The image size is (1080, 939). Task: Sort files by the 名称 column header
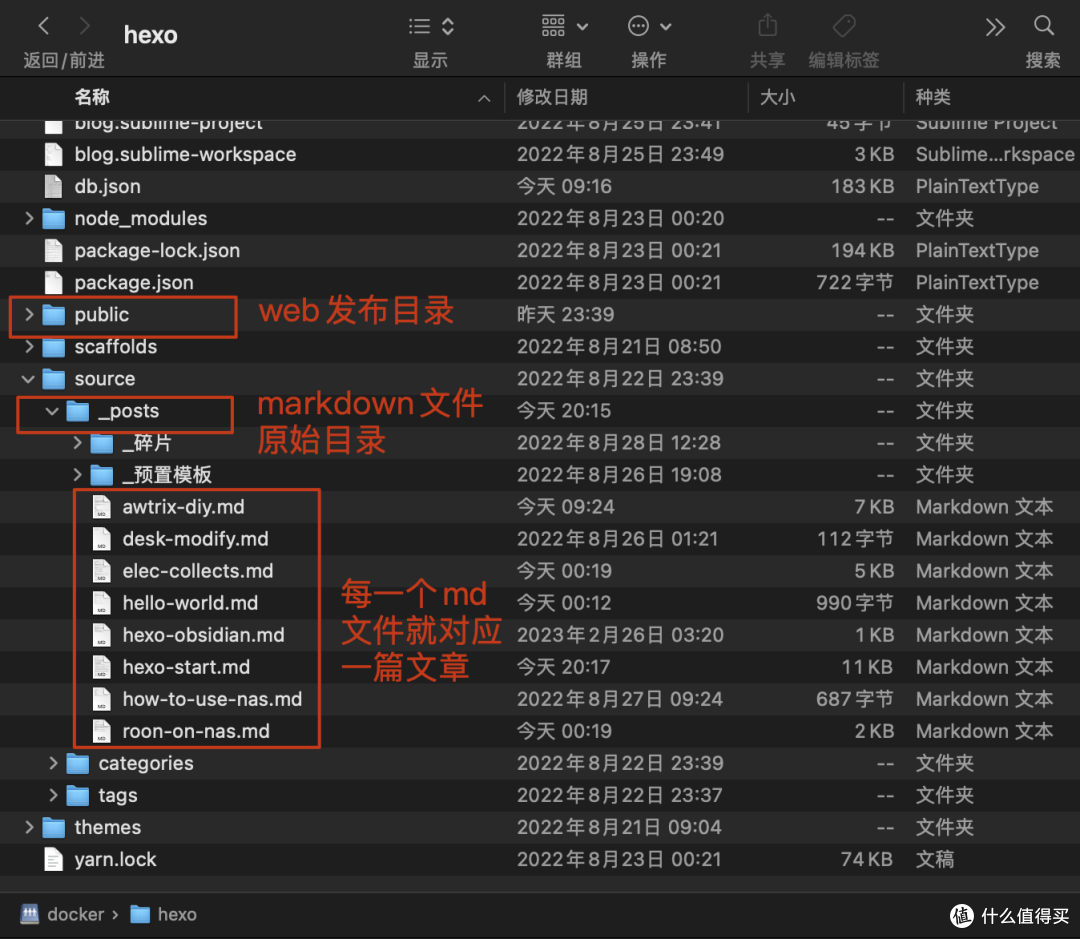(x=91, y=97)
